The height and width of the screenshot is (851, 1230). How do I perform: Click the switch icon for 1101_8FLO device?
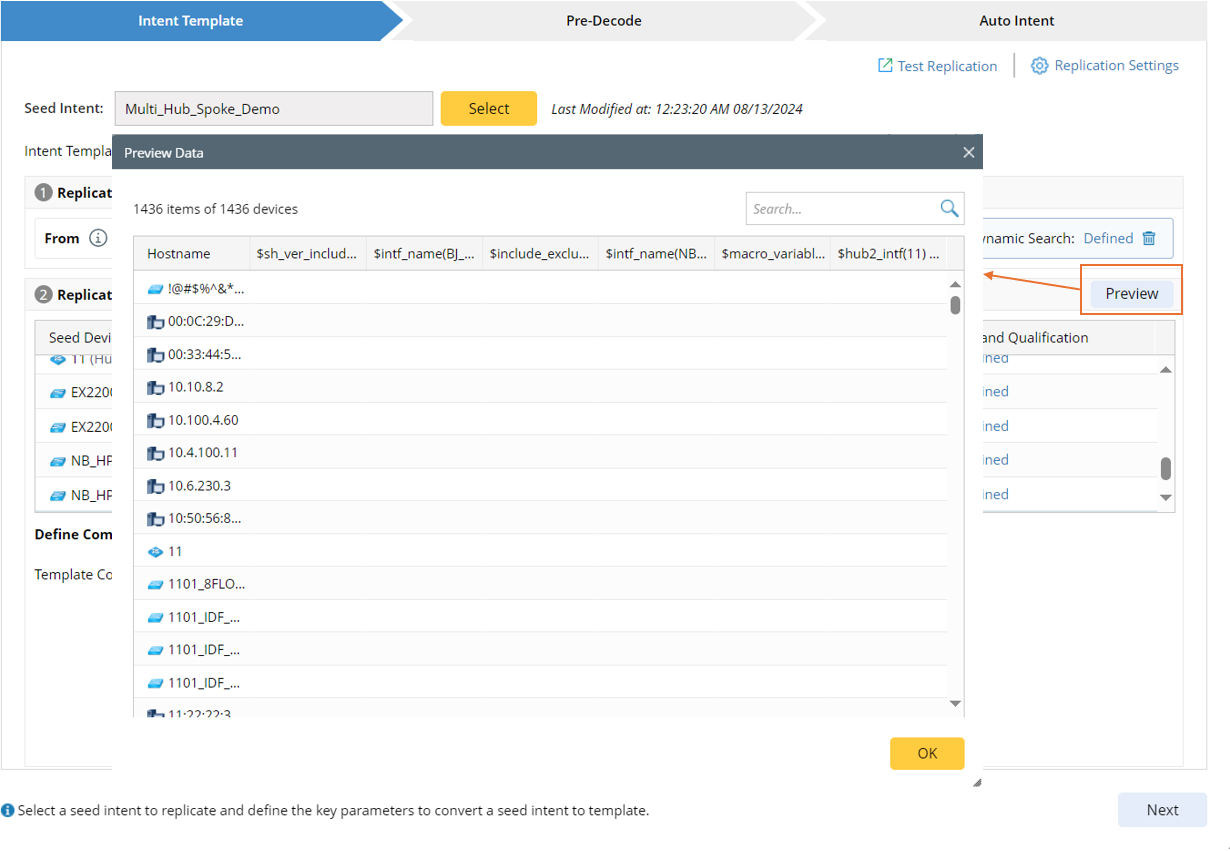[x=155, y=585]
